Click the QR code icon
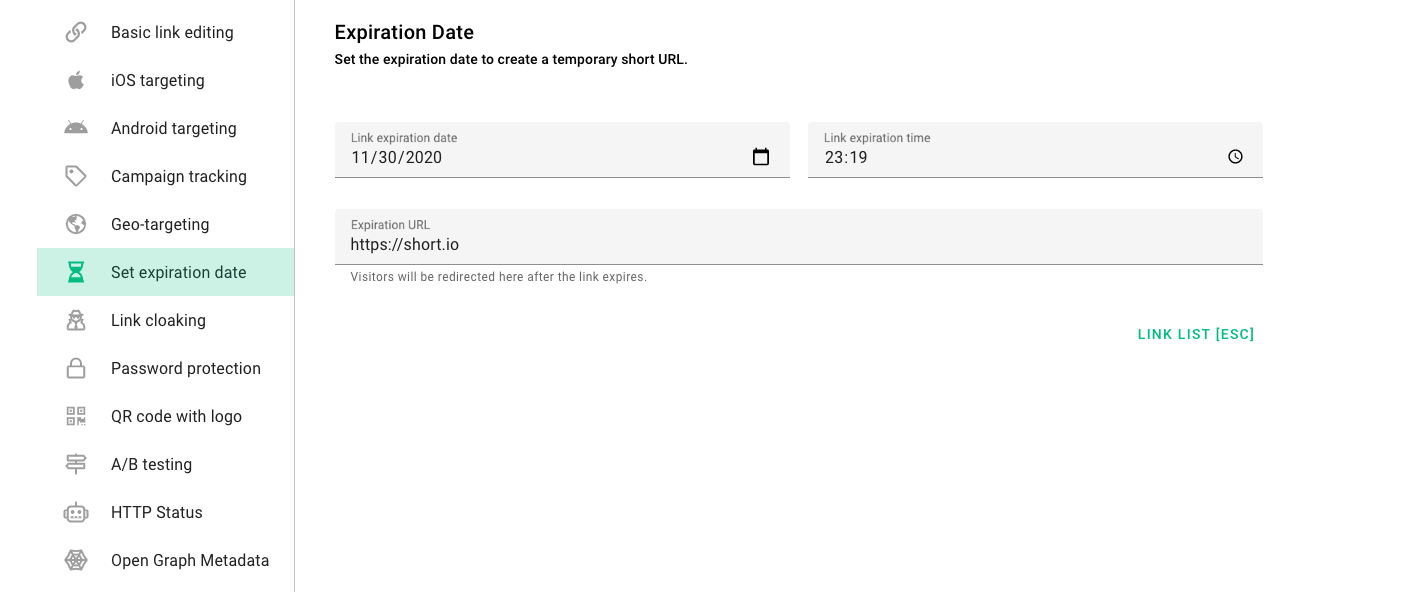 coord(76,416)
